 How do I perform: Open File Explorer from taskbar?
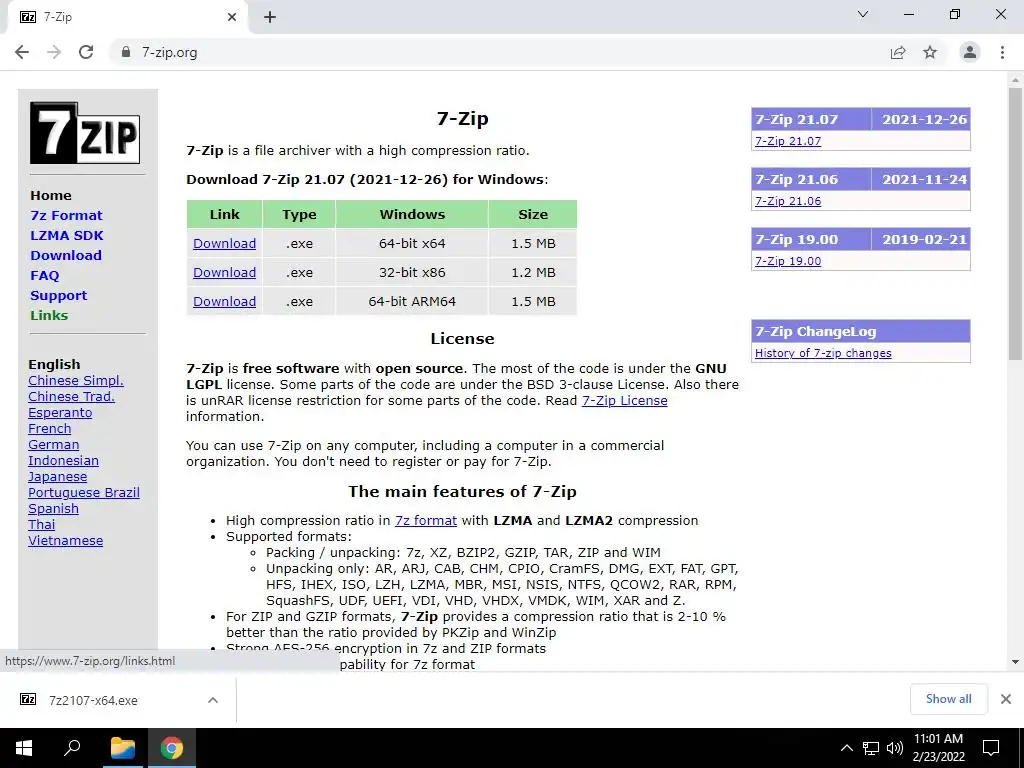122,748
